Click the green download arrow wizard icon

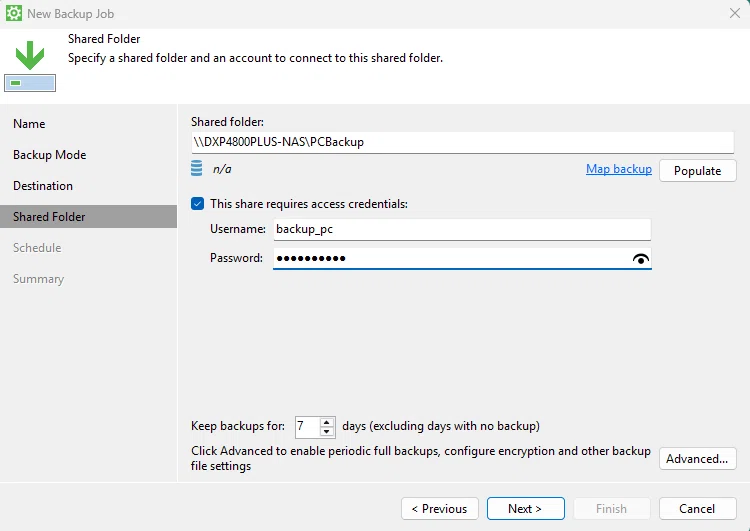(30, 66)
